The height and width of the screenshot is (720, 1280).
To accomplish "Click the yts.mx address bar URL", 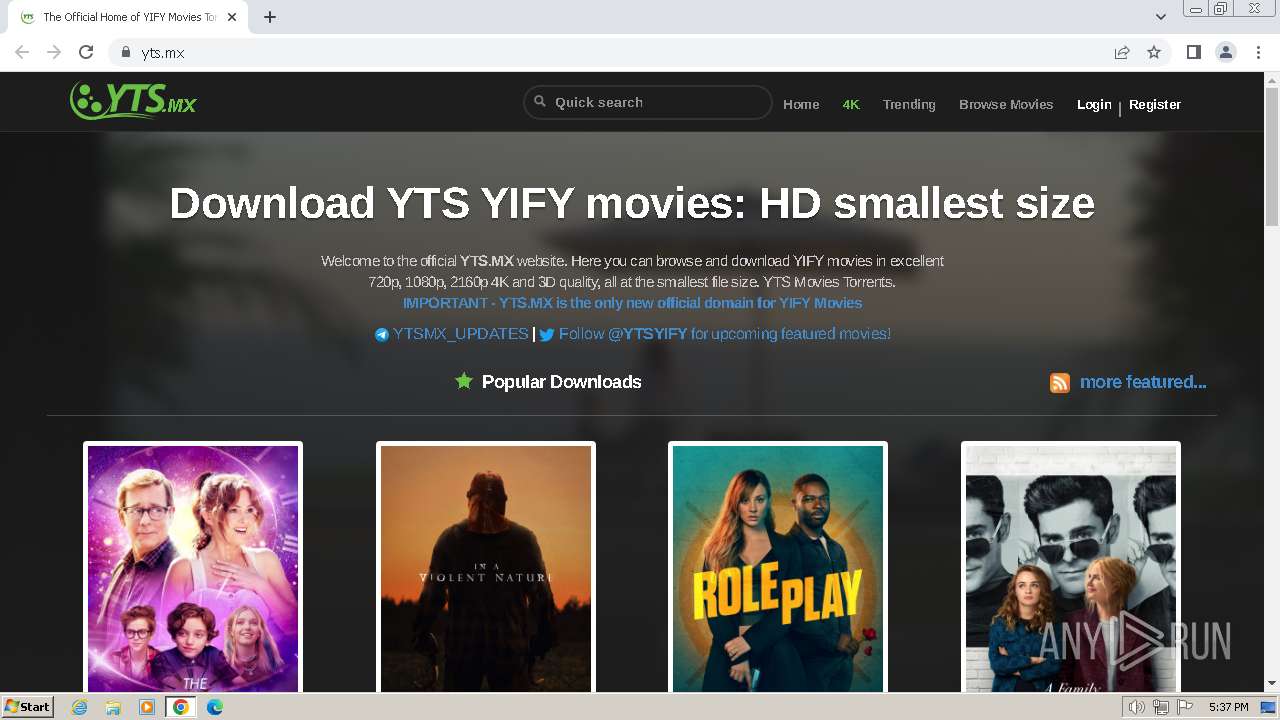I will point(163,53).
